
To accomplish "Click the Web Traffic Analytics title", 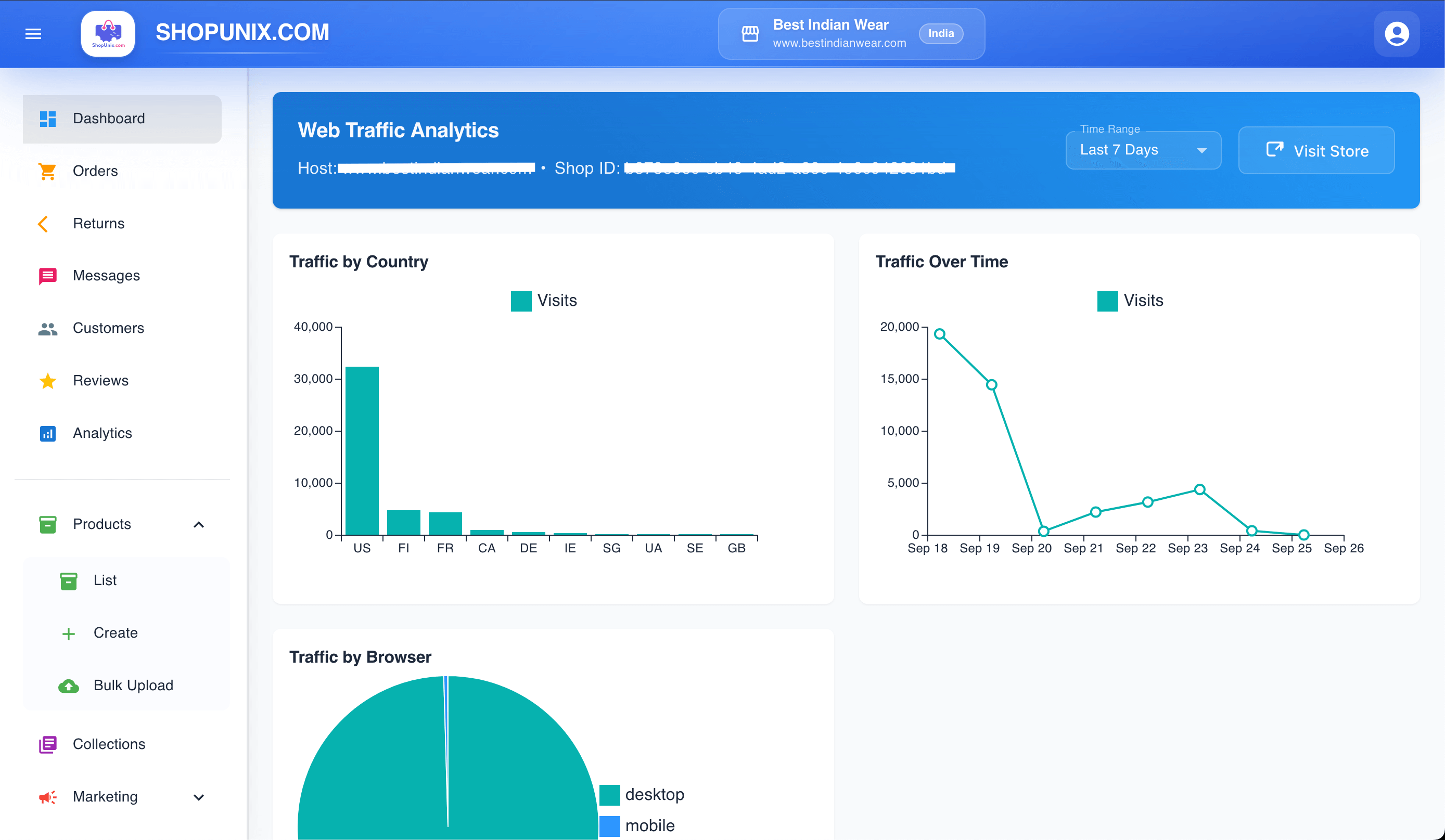I will 398,131.
